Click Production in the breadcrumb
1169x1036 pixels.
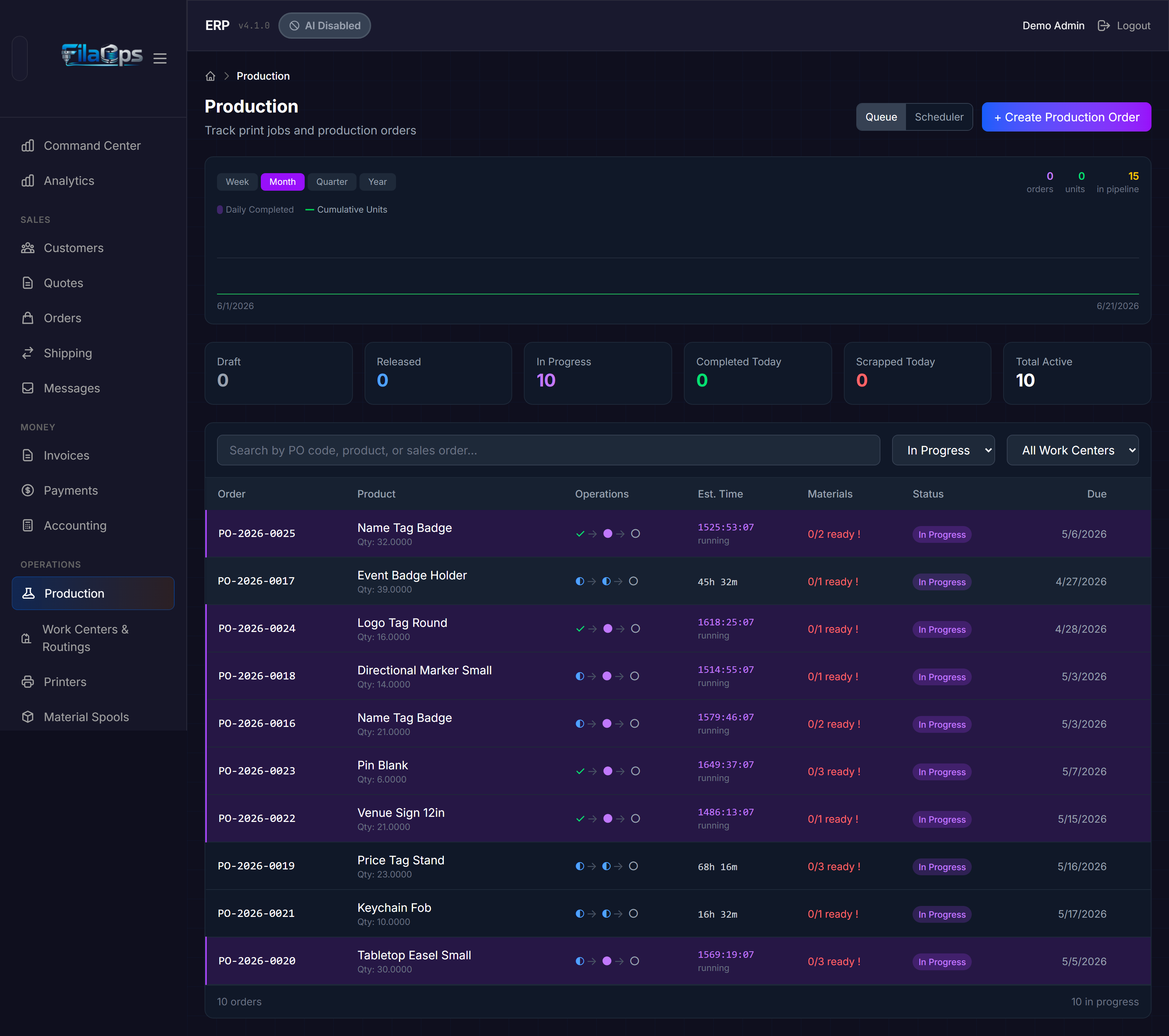263,76
